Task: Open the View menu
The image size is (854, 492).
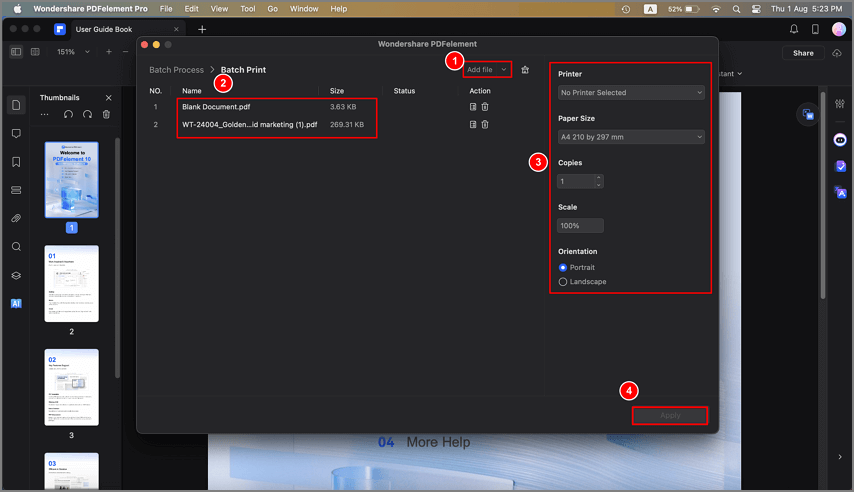Action: [219, 9]
